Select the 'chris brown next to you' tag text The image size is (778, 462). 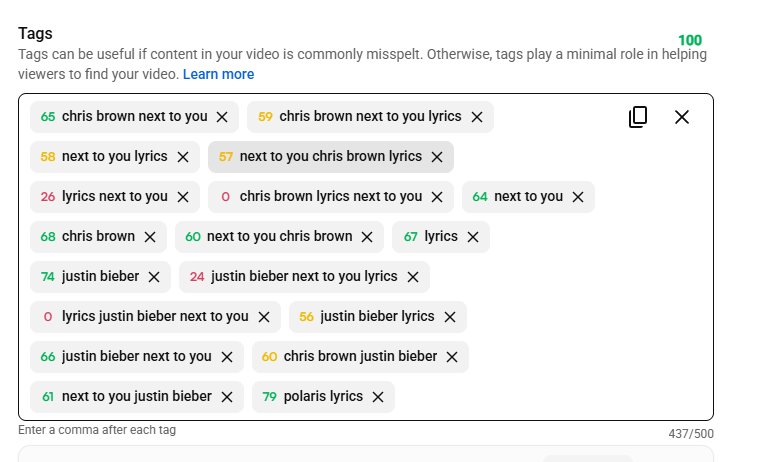point(134,116)
